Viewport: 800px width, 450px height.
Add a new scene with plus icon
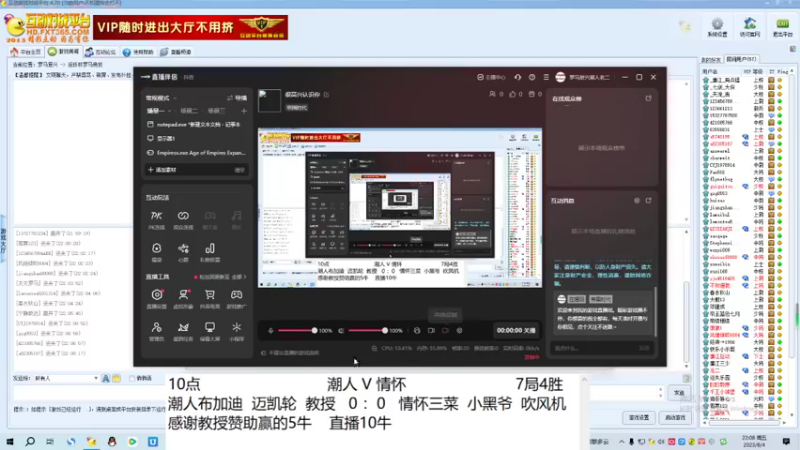(244, 111)
